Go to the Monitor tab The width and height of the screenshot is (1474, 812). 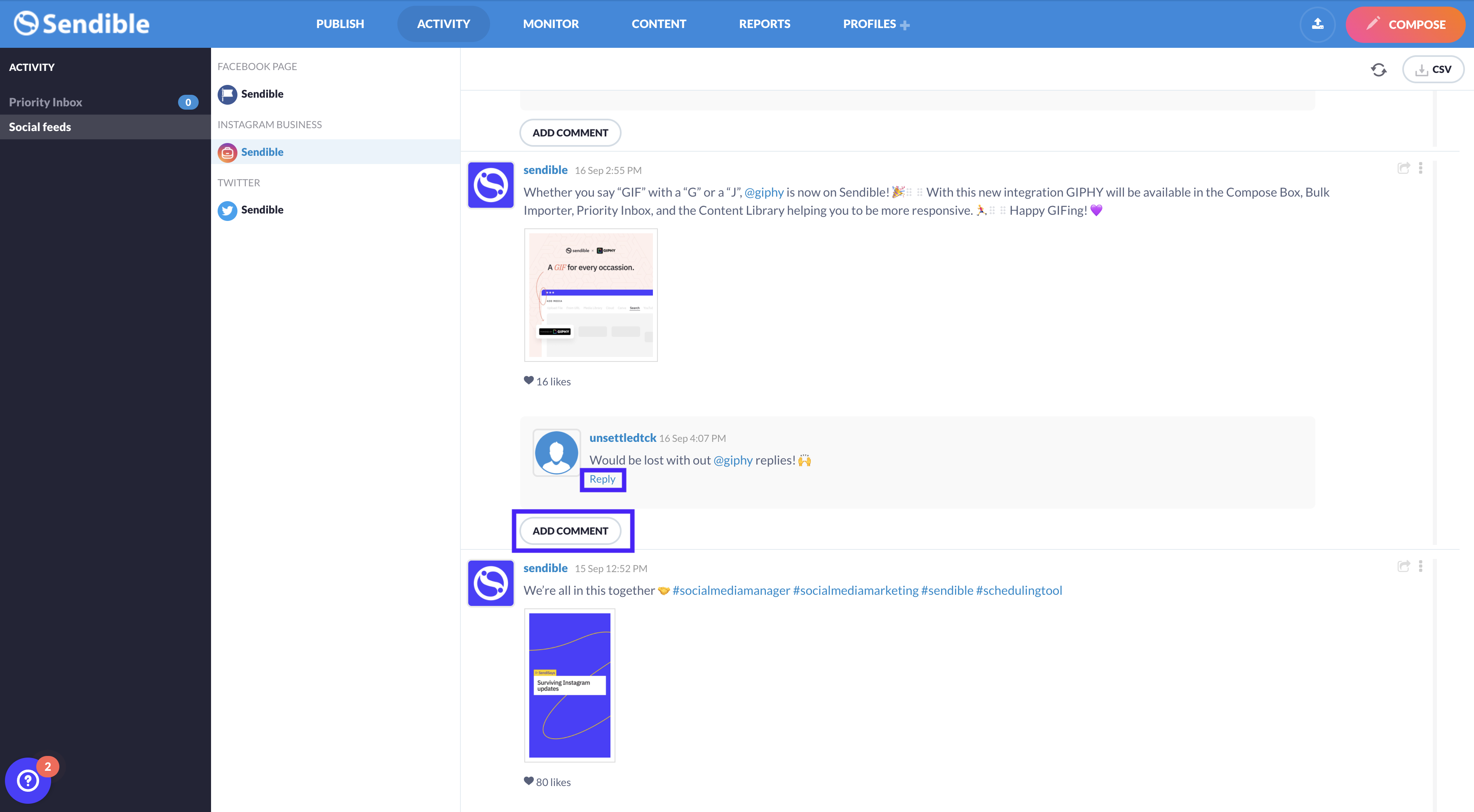[x=550, y=24]
